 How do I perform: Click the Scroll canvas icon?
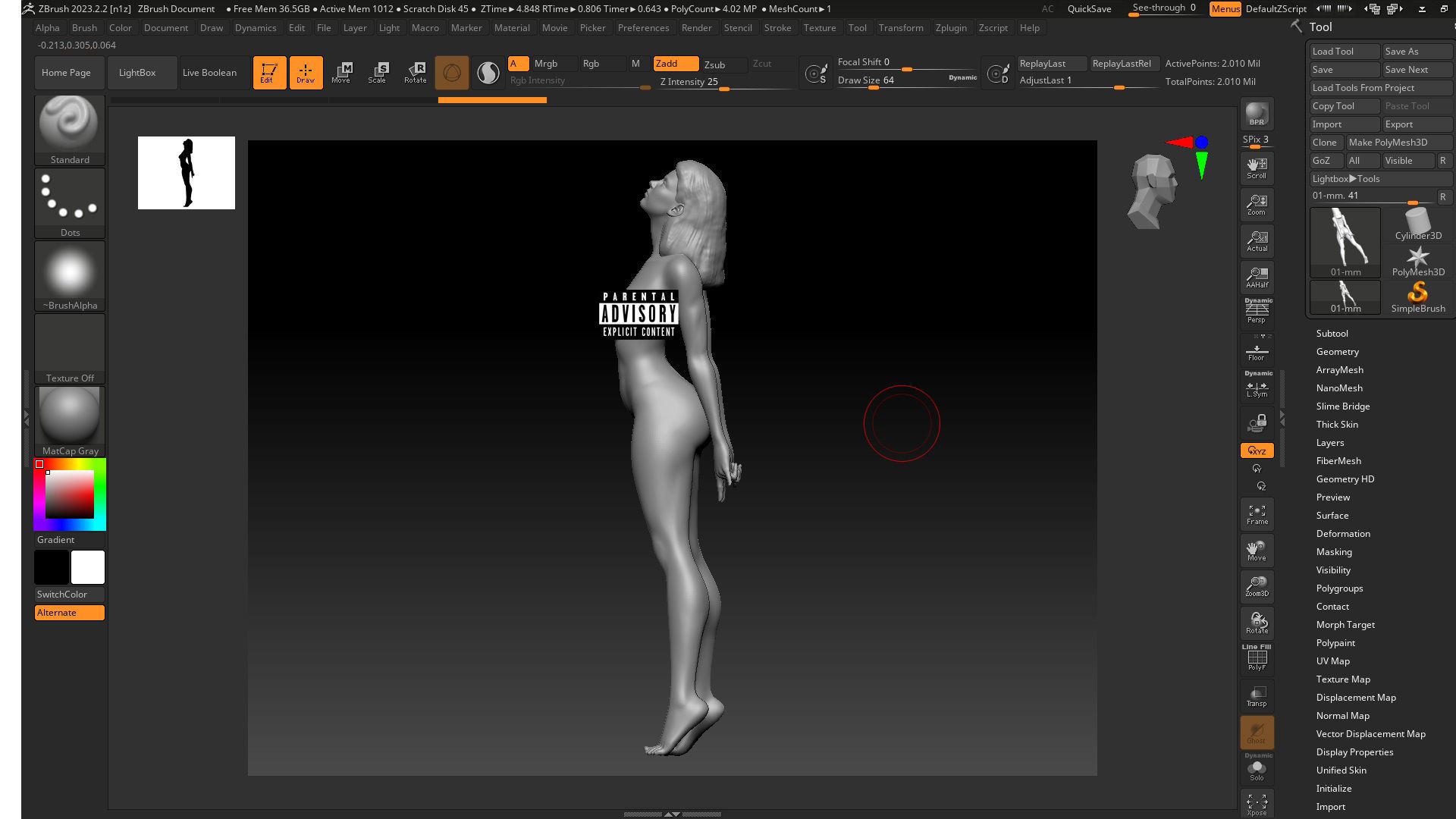[x=1257, y=168]
